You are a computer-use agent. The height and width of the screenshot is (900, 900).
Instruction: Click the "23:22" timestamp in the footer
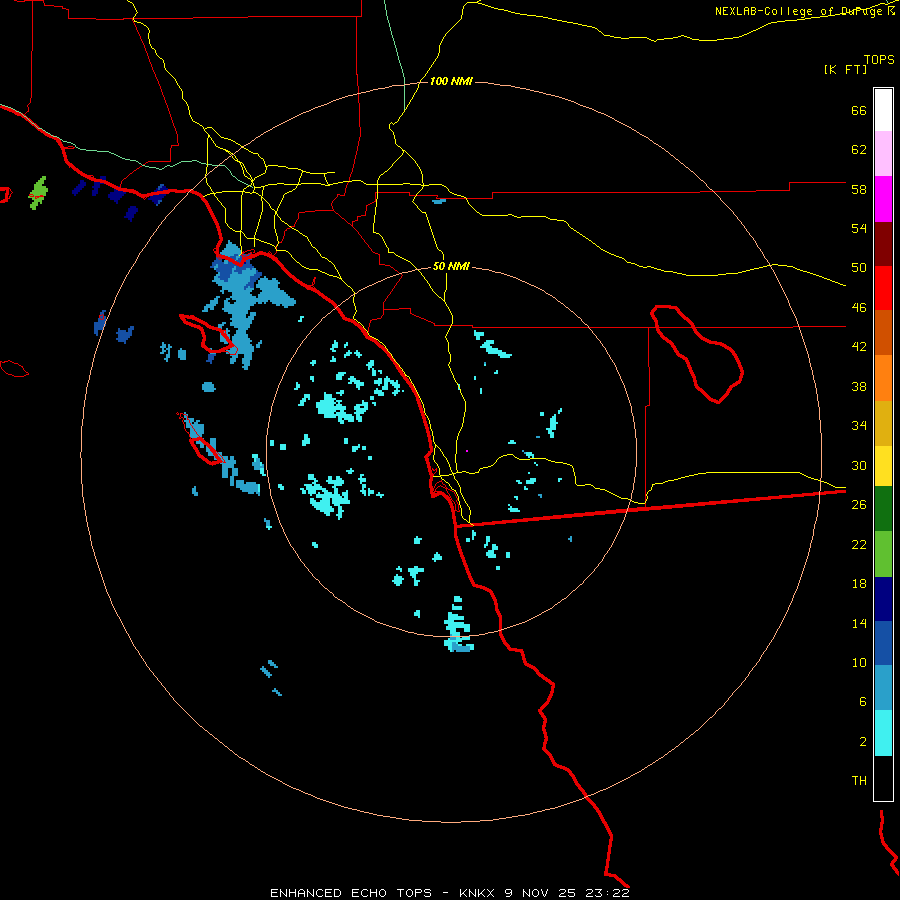[x=607, y=893]
